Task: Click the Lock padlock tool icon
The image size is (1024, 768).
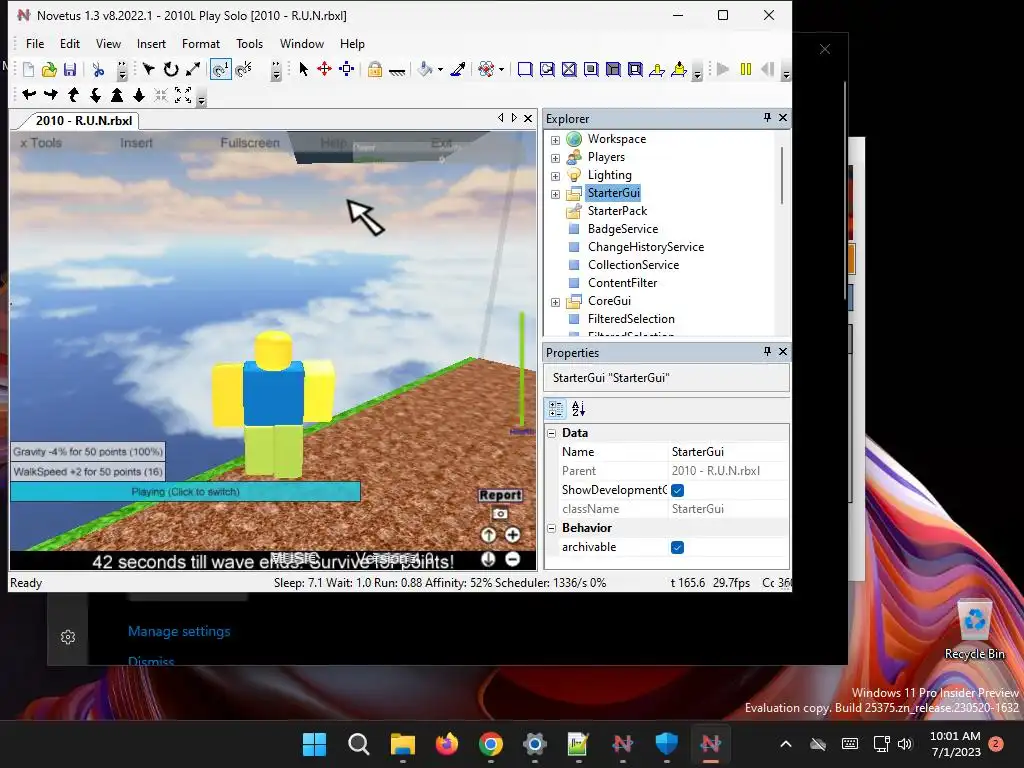Action: coord(375,69)
